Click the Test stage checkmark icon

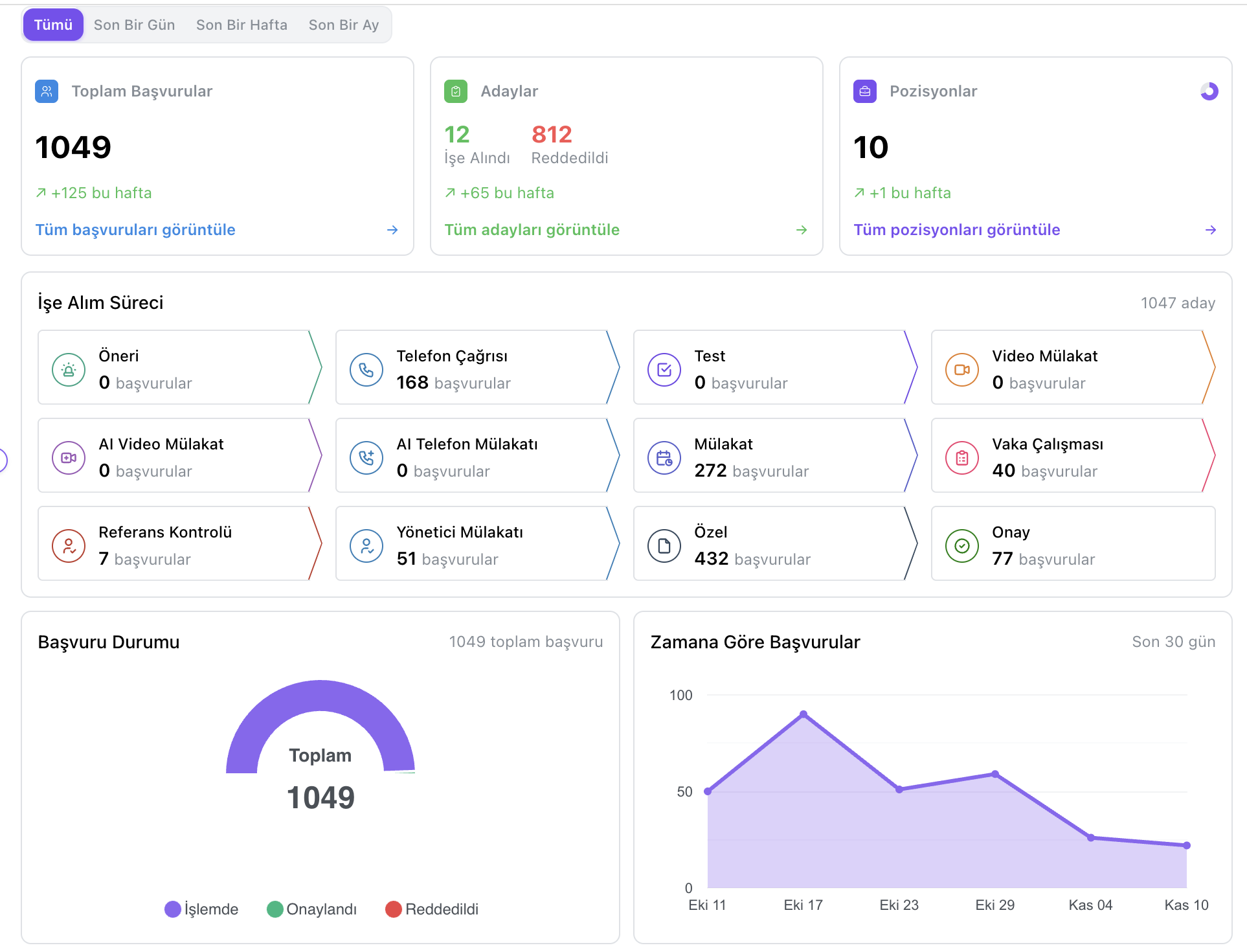(664, 370)
